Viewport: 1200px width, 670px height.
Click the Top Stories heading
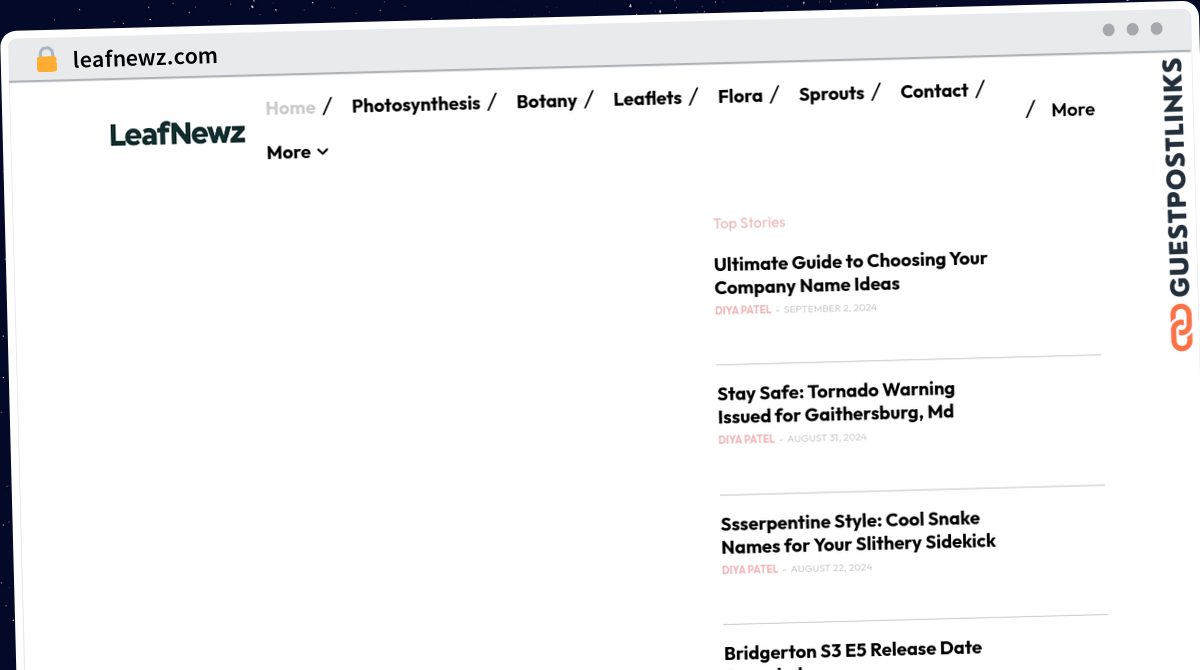pos(749,223)
